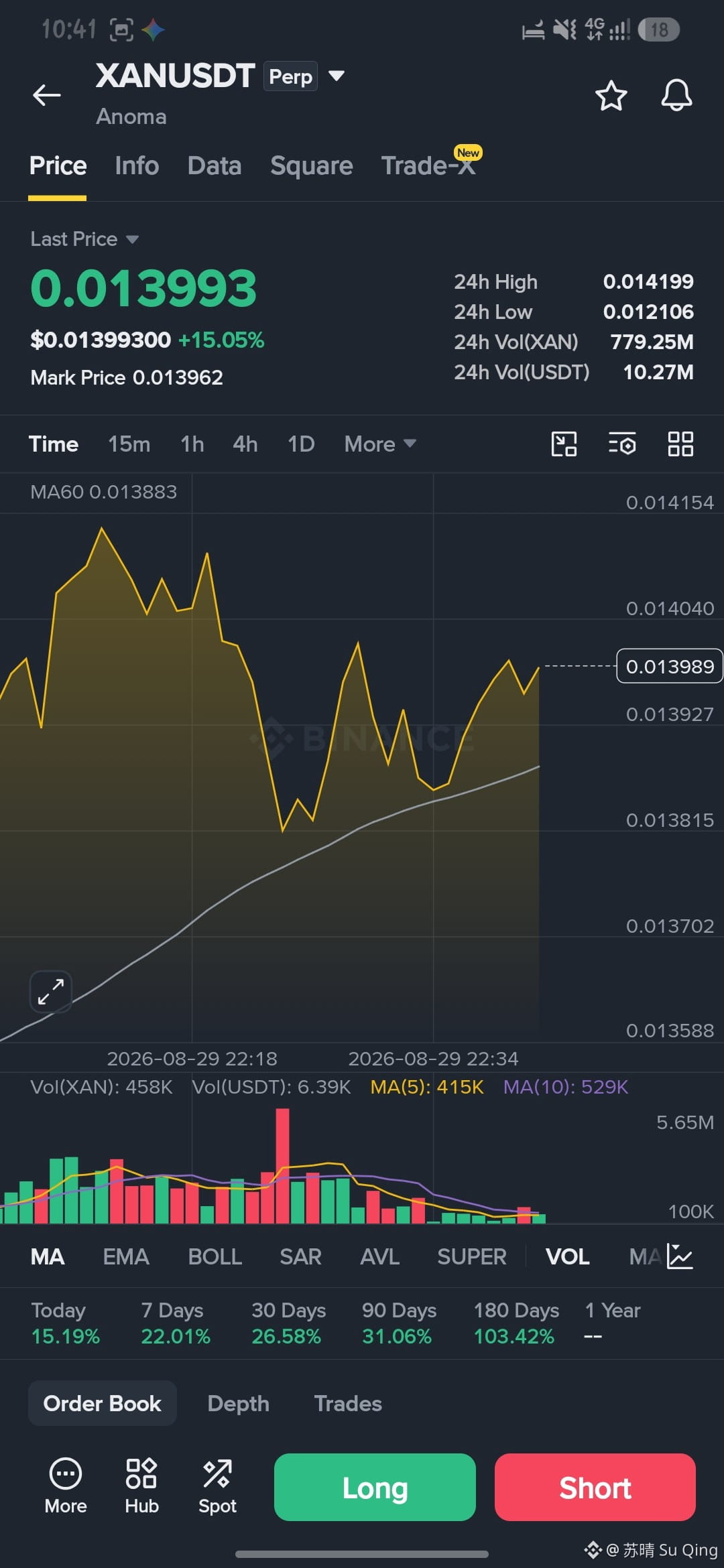Select the 1D interval
Screen dimensions: 724x1568
(301, 444)
